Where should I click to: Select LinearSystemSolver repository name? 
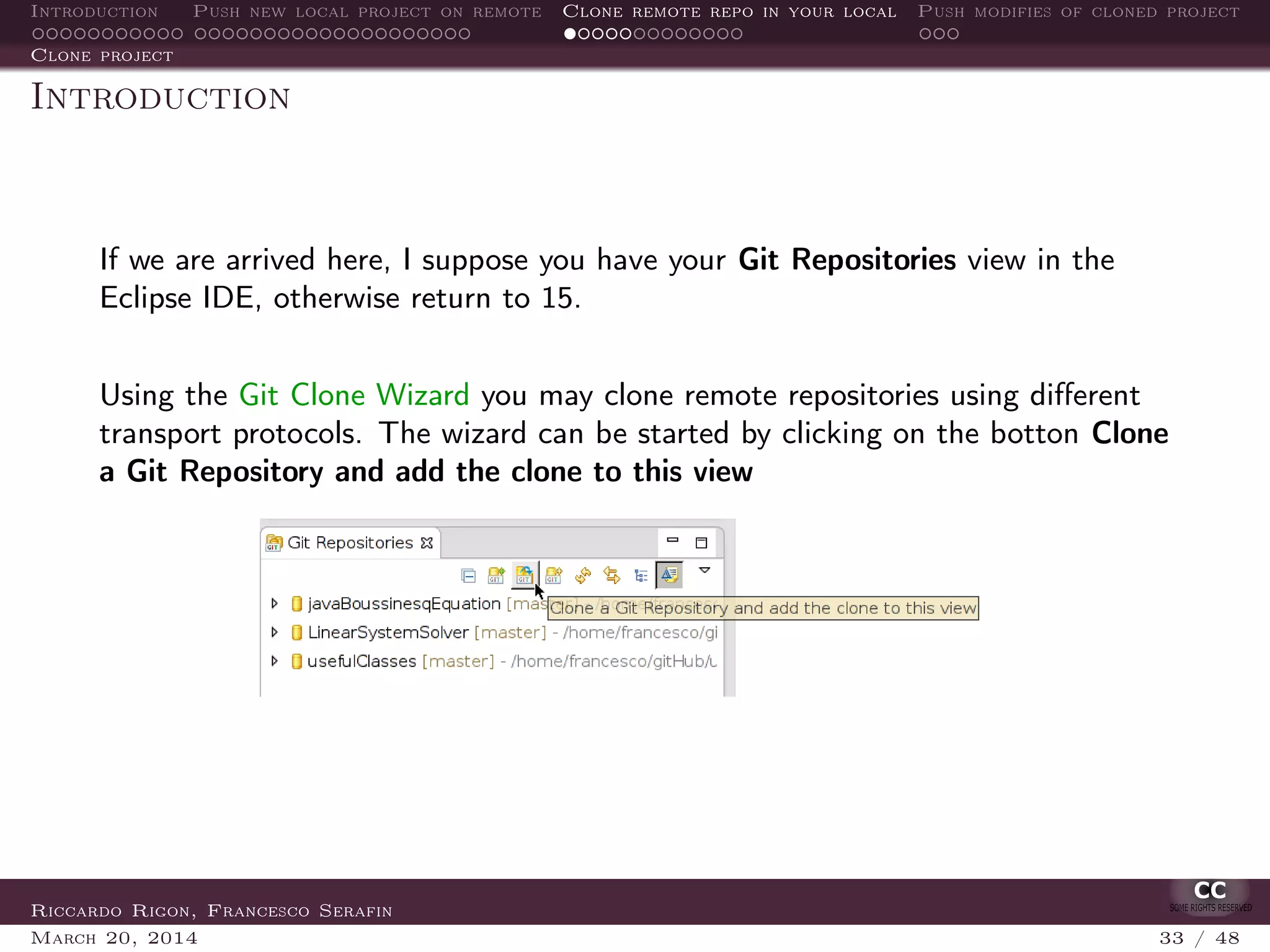point(388,633)
